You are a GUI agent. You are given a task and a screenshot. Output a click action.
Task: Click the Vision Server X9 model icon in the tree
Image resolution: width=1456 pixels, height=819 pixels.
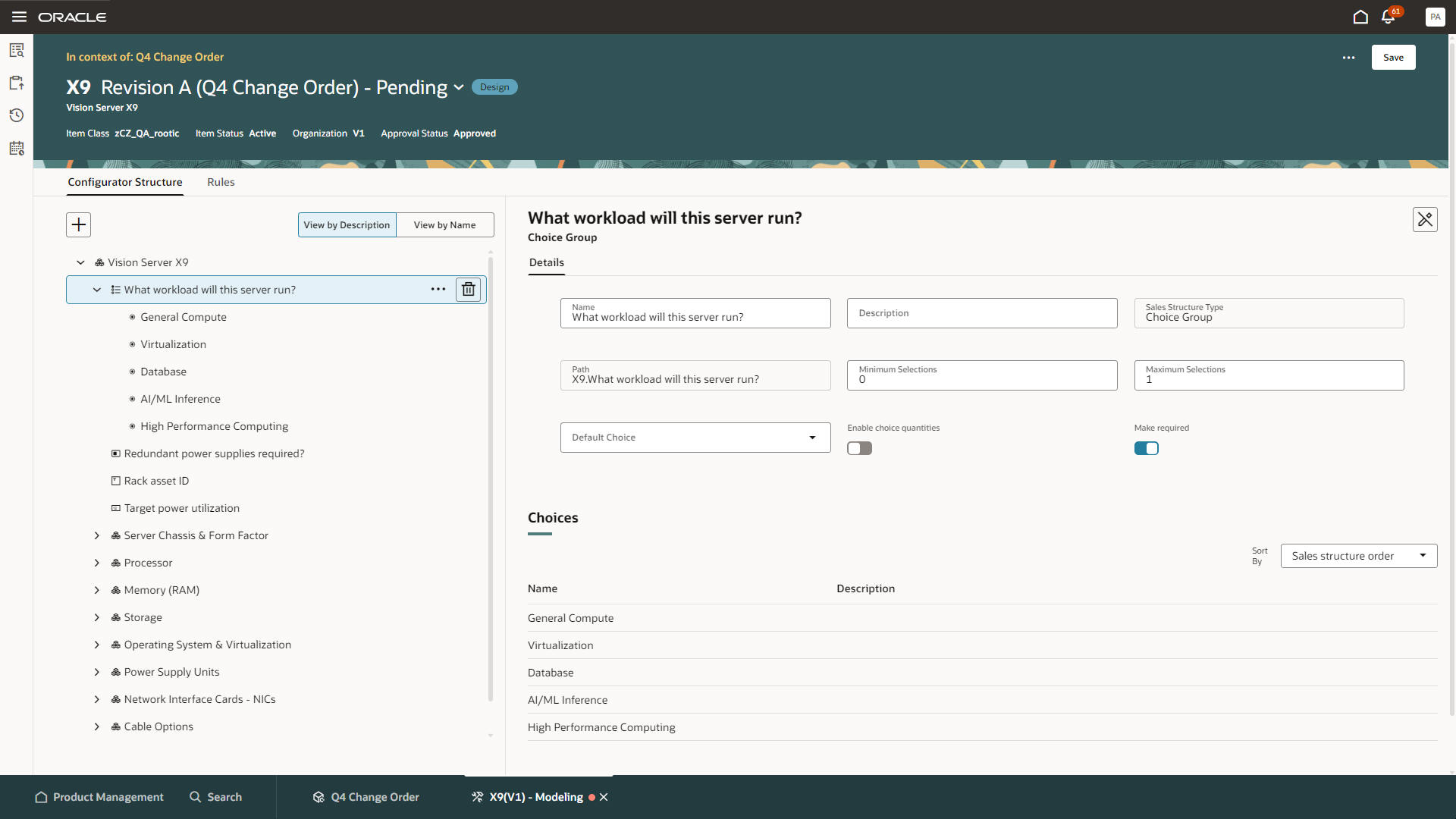click(99, 262)
